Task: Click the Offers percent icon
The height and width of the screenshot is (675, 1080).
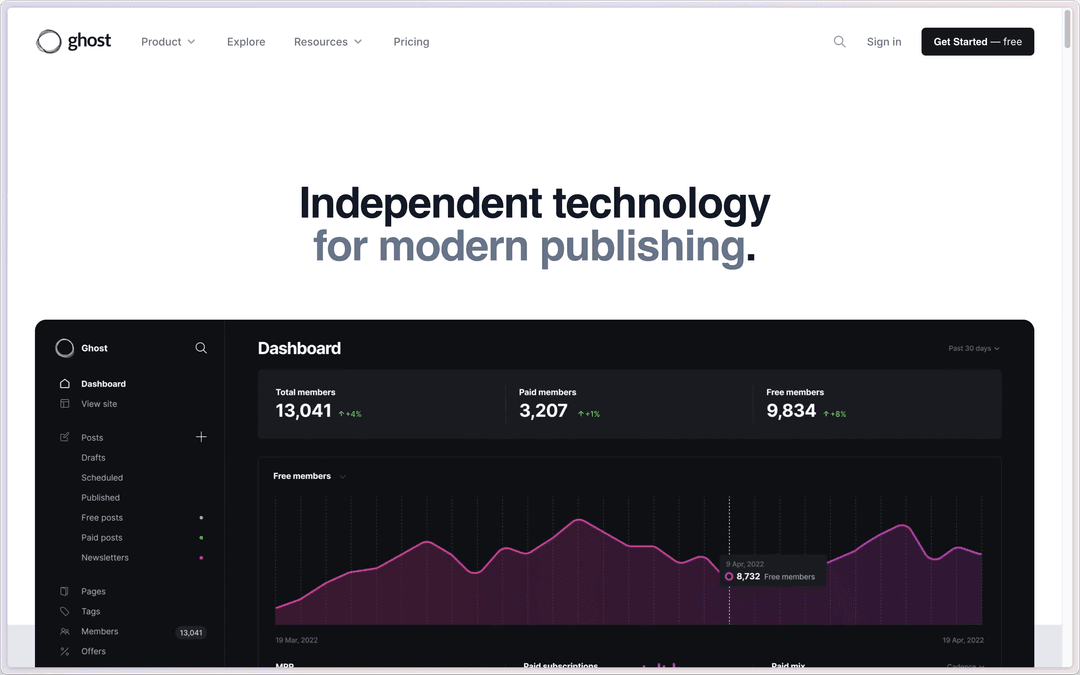Action: 65,651
